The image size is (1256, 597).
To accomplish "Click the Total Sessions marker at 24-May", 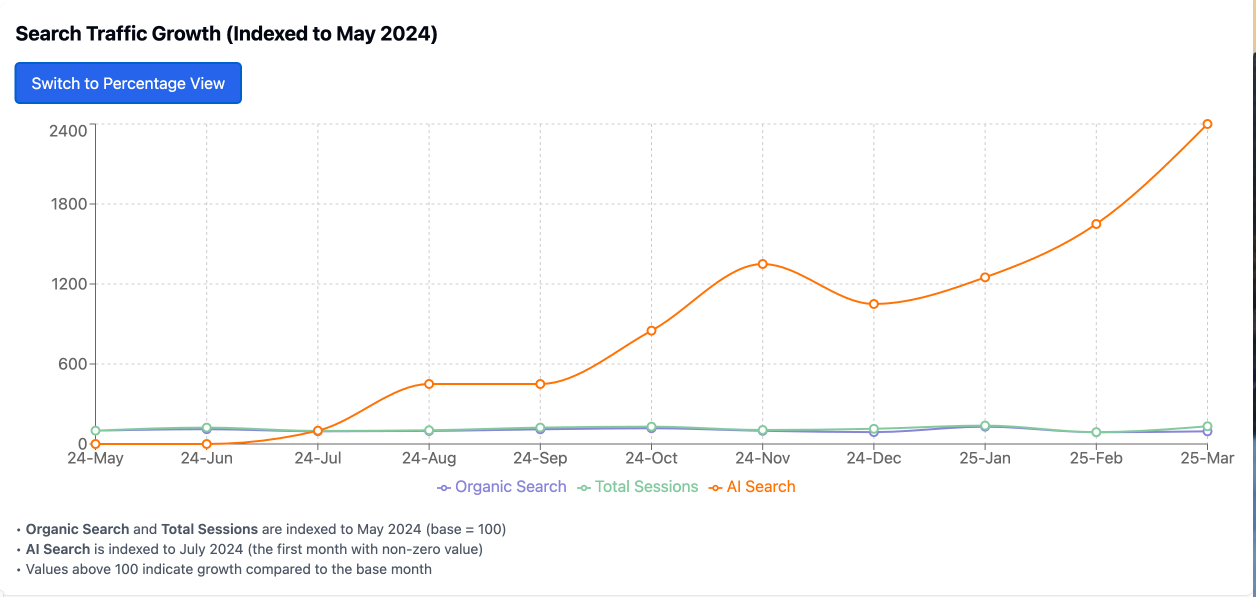I will click(94, 431).
